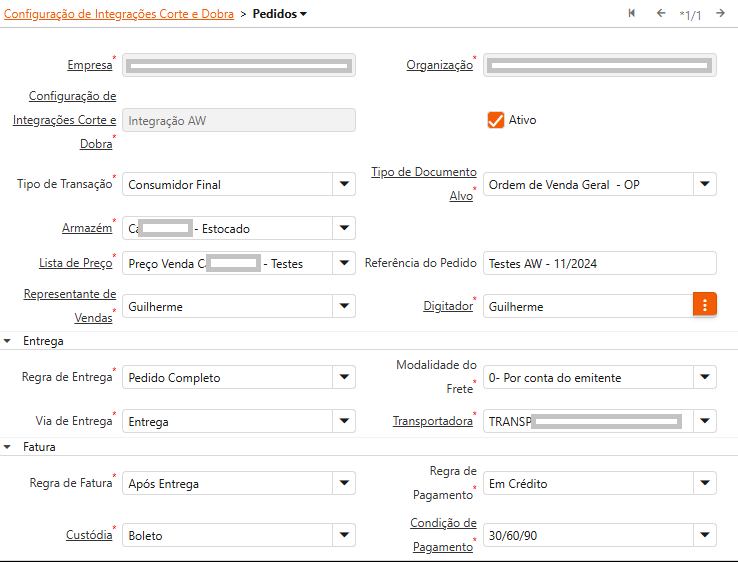Image resolution: width=738 pixels, height=562 pixels.
Task: Collapse the Fatura section
Action: click(8, 447)
